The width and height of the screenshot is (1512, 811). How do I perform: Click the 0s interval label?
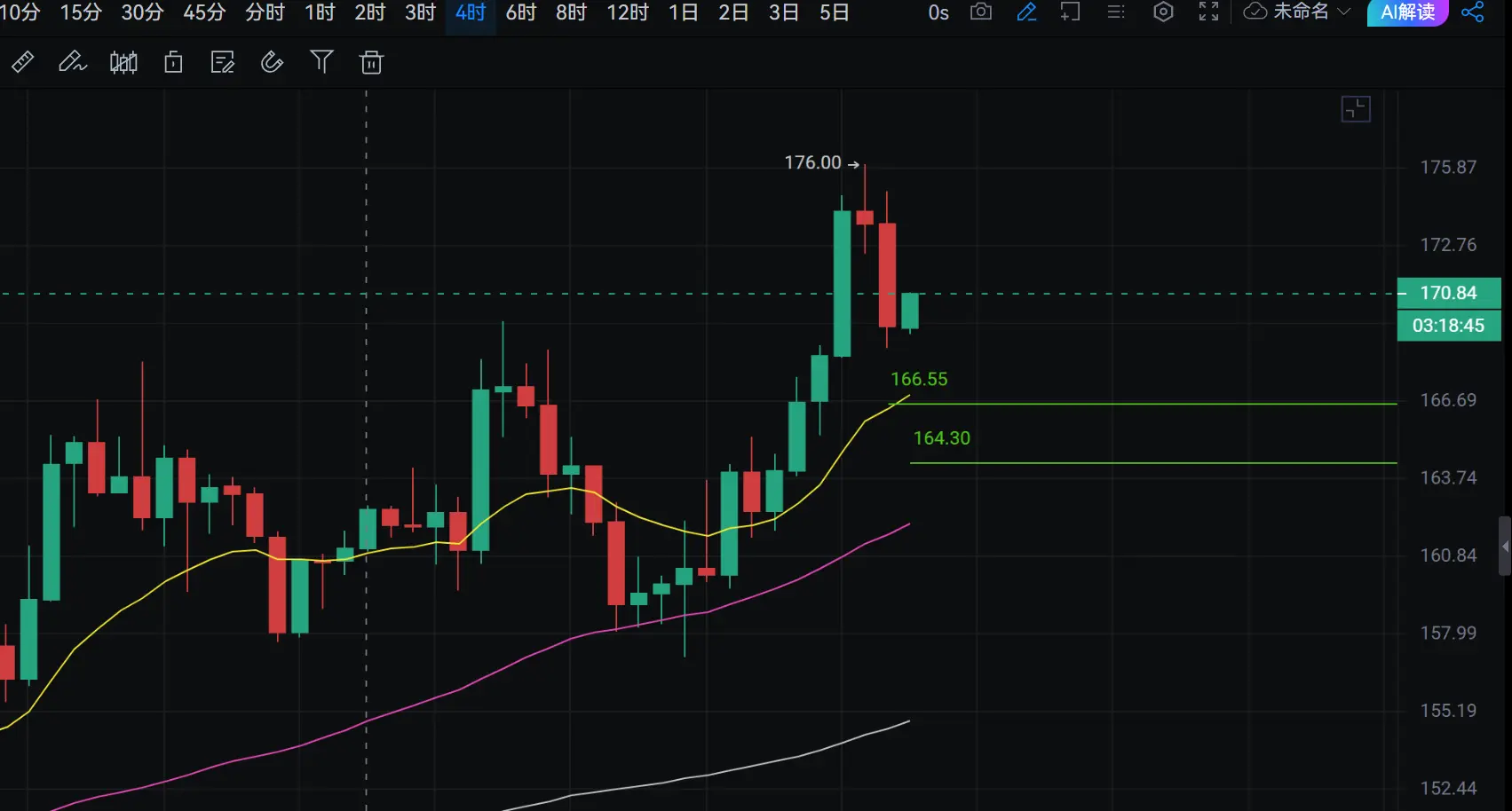tap(938, 12)
